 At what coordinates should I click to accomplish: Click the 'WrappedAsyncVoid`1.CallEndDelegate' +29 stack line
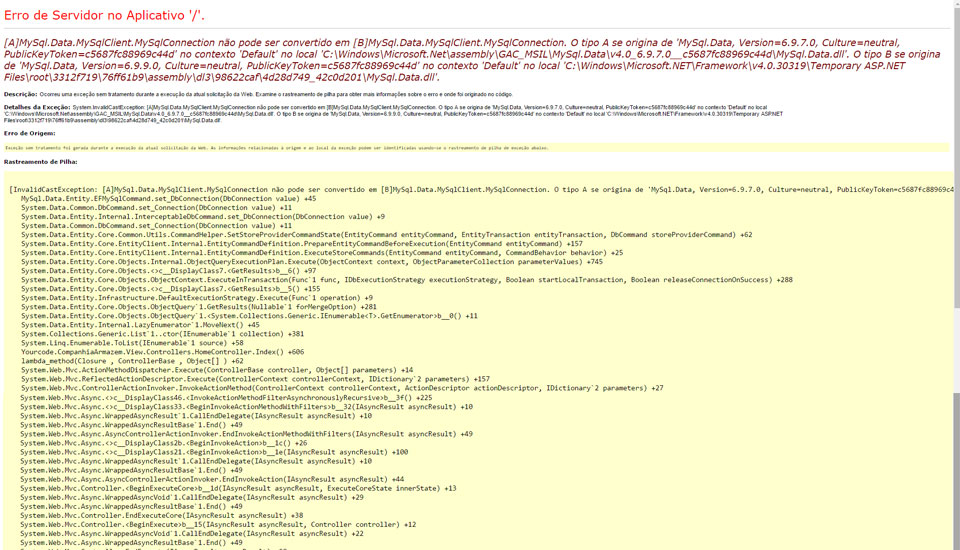click(x=192, y=497)
